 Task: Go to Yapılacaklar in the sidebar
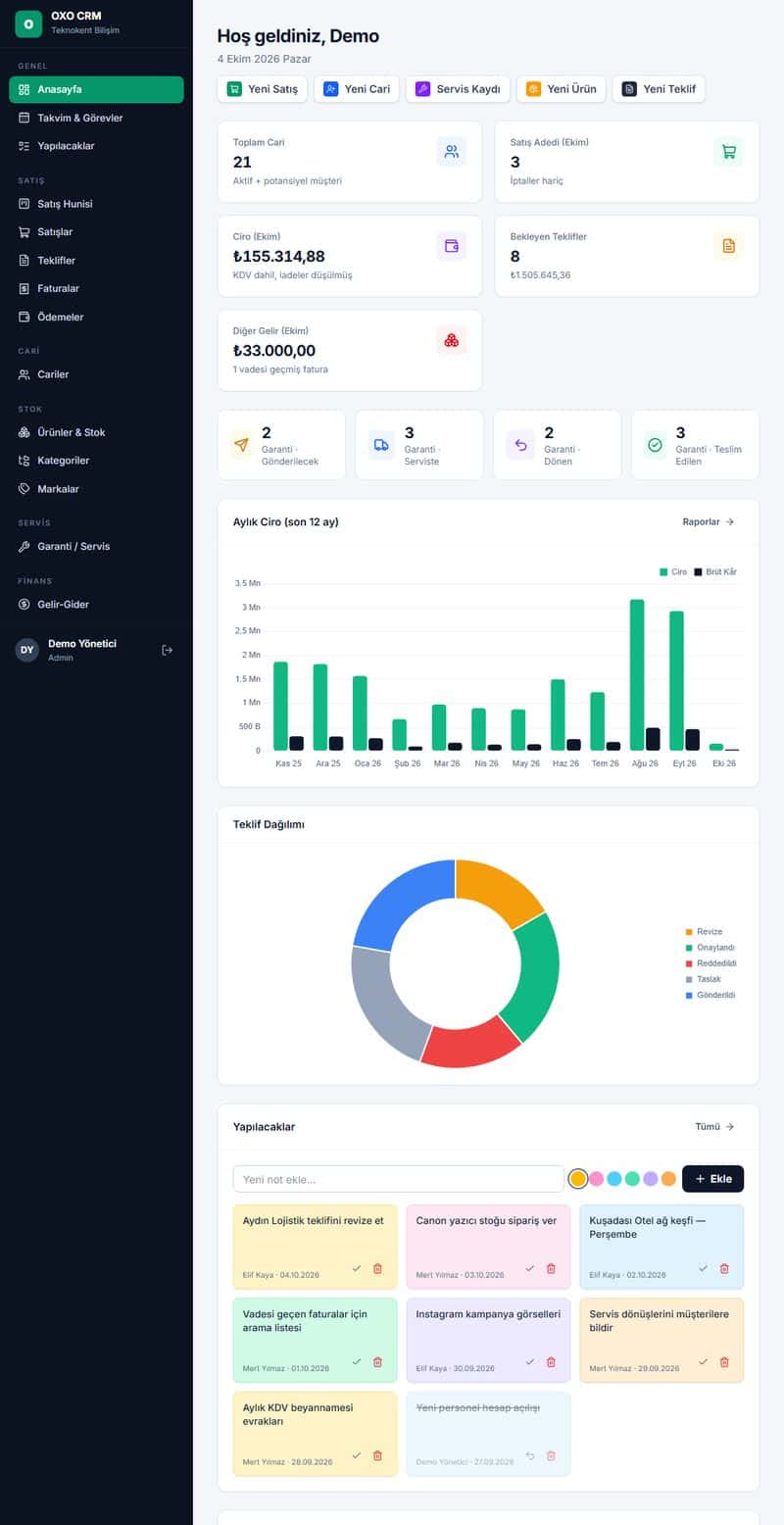96,146
